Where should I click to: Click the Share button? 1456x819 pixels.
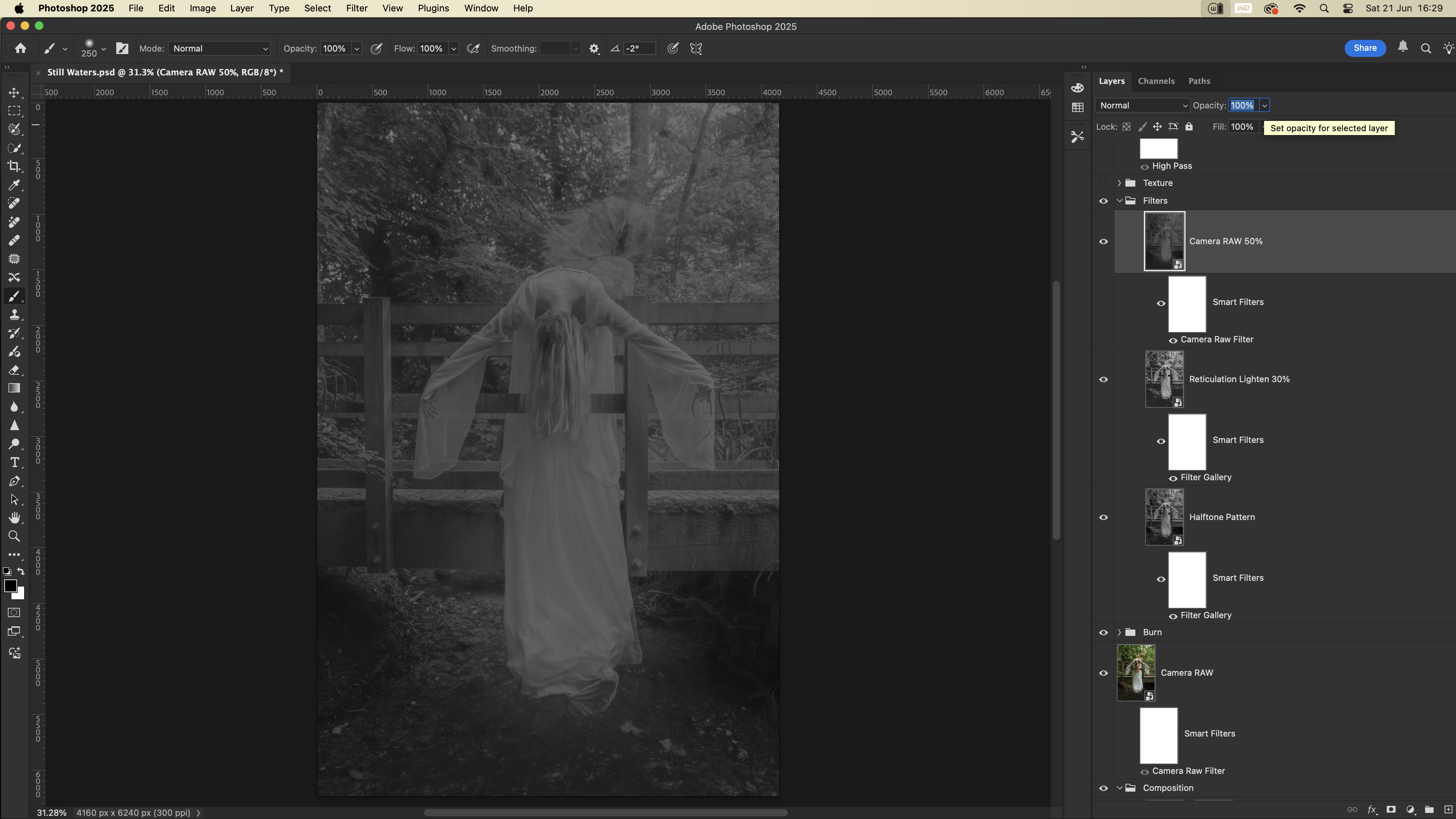[1364, 48]
